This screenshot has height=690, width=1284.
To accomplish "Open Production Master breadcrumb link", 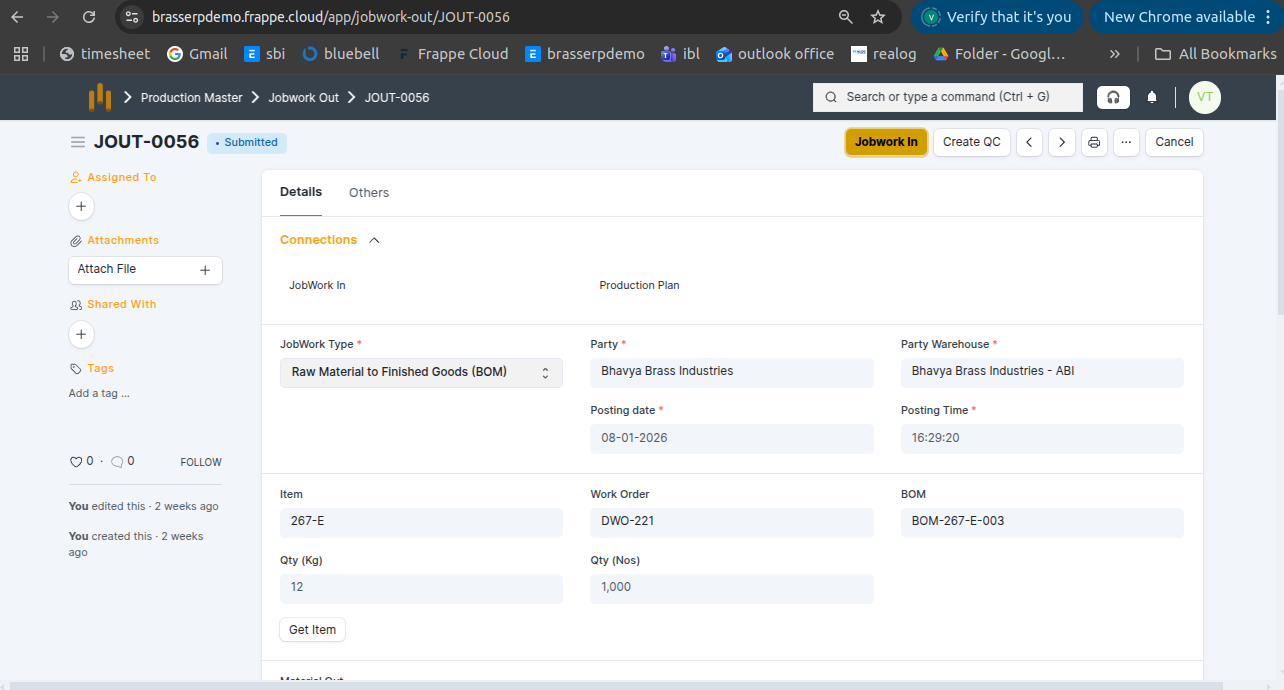I will tap(192, 98).
